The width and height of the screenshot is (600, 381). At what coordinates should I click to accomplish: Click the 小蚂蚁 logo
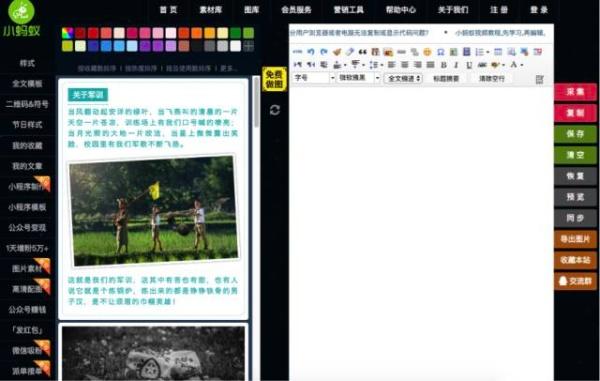[22, 19]
